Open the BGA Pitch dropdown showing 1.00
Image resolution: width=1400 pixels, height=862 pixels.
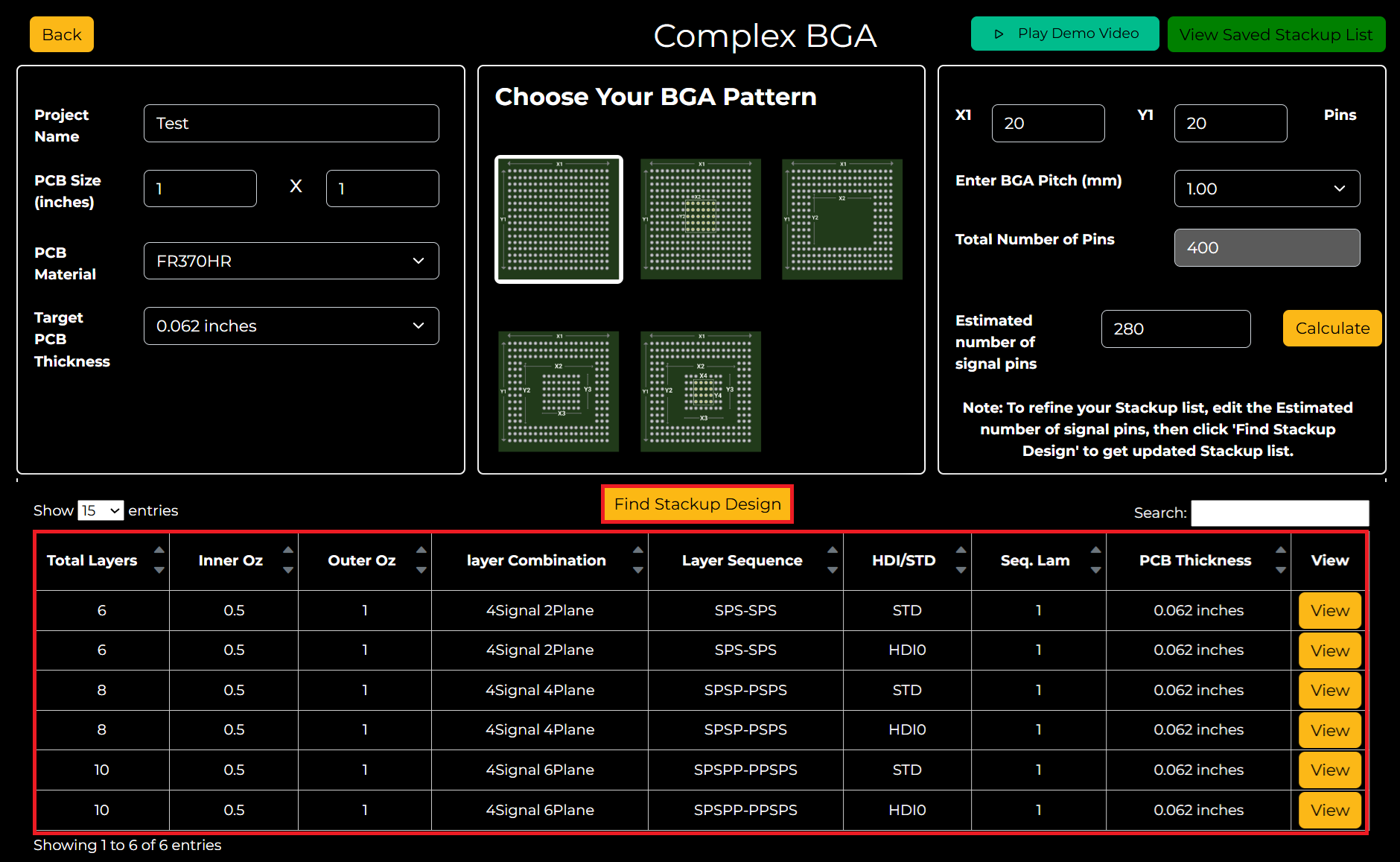[x=1267, y=188]
